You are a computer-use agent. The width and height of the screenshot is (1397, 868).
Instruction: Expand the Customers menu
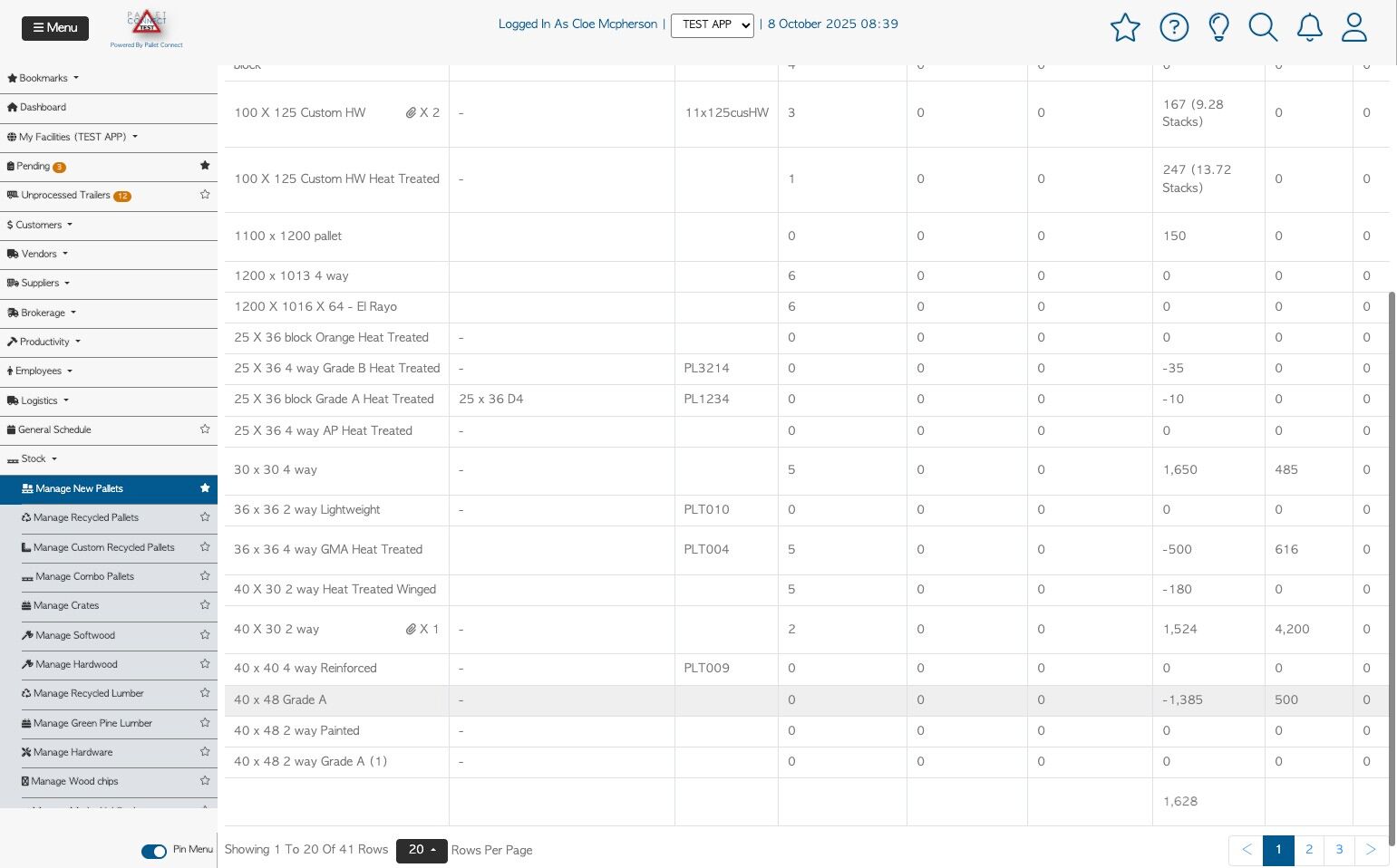[x=39, y=225]
